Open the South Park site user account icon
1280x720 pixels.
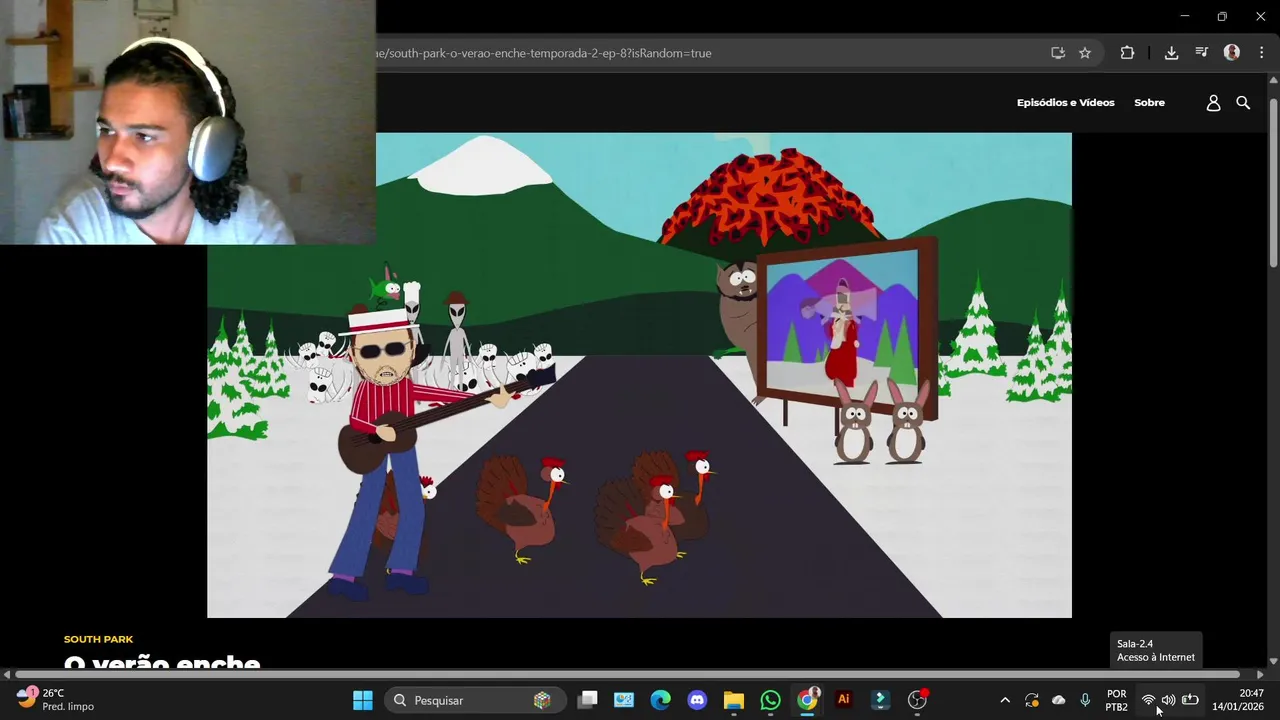(x=1213, y=102)
